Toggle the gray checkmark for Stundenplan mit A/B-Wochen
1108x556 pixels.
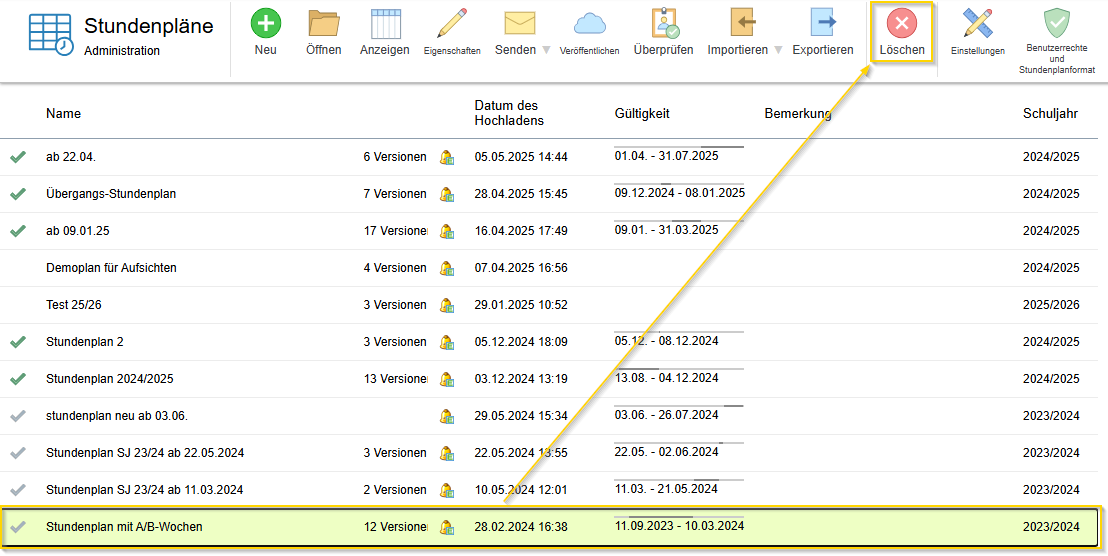(18, 526)
